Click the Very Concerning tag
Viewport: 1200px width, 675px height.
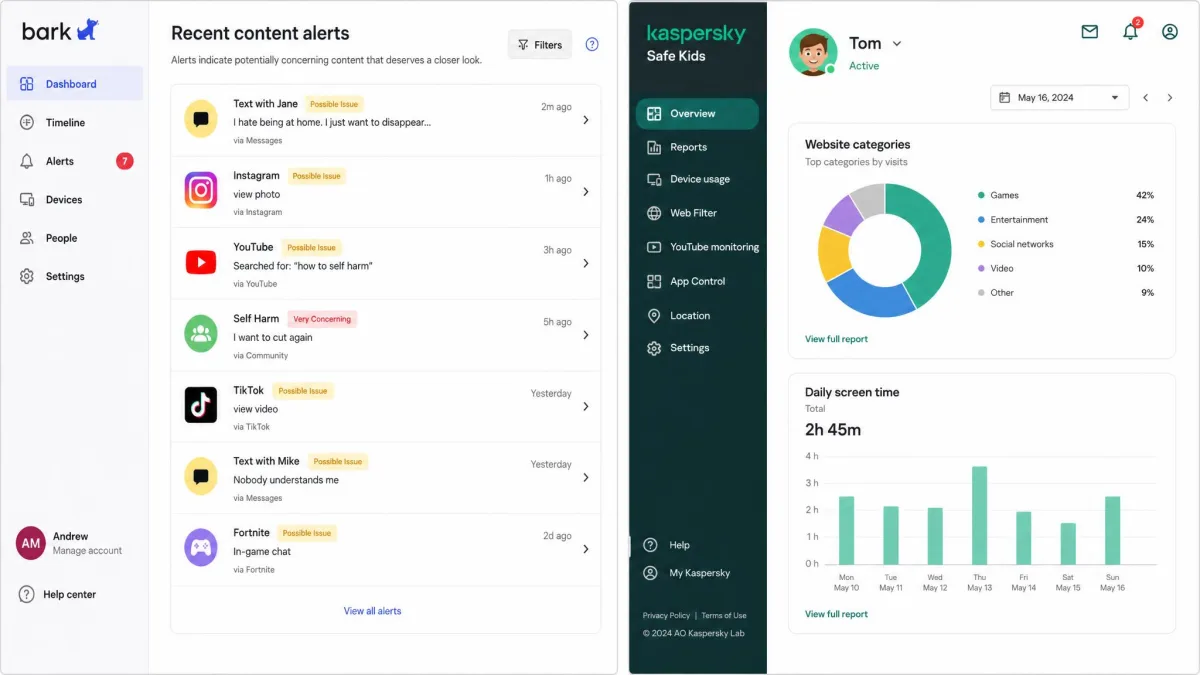click(x=322, y=319)
